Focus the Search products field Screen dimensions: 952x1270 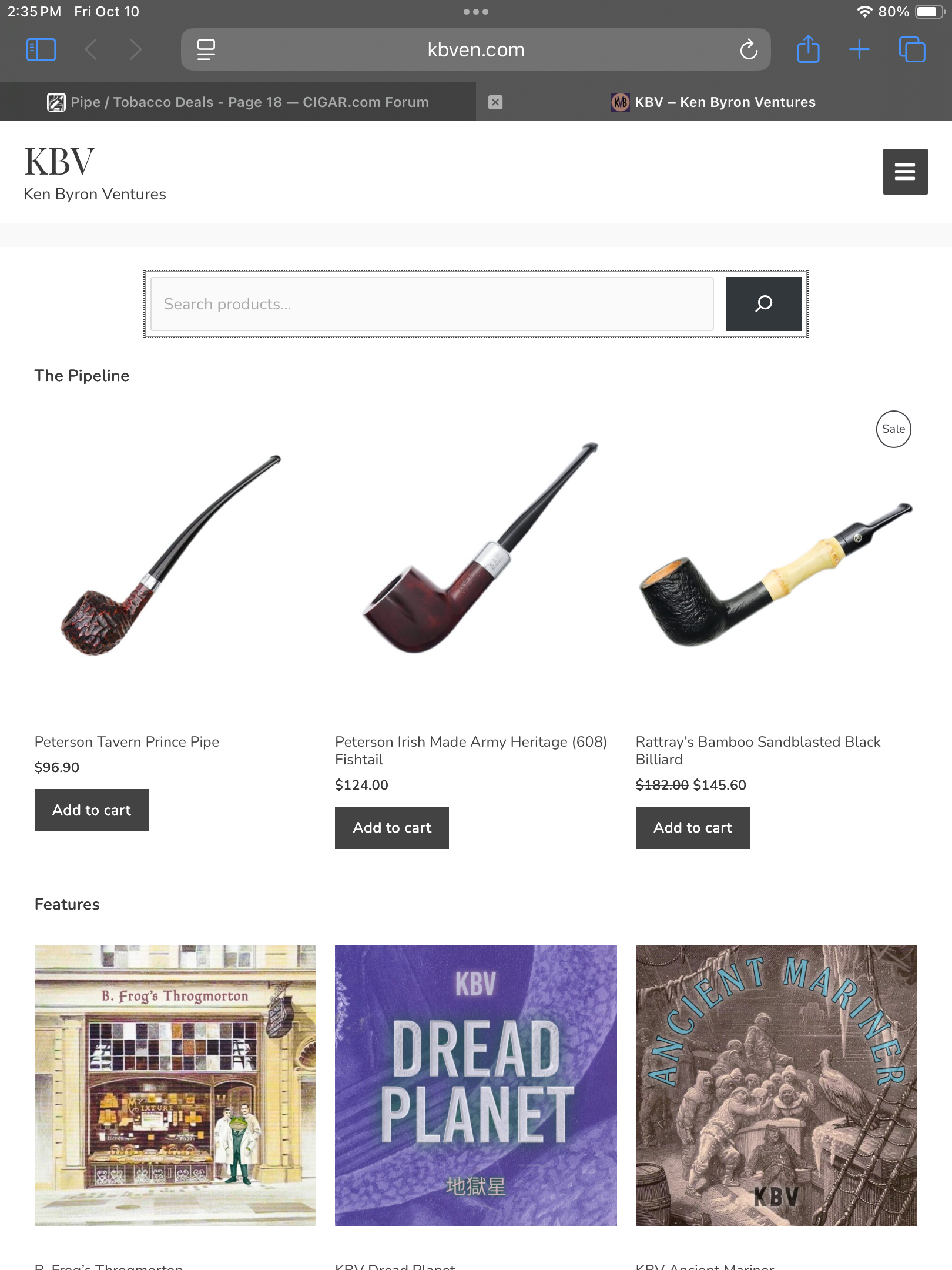tap(432, 304)
